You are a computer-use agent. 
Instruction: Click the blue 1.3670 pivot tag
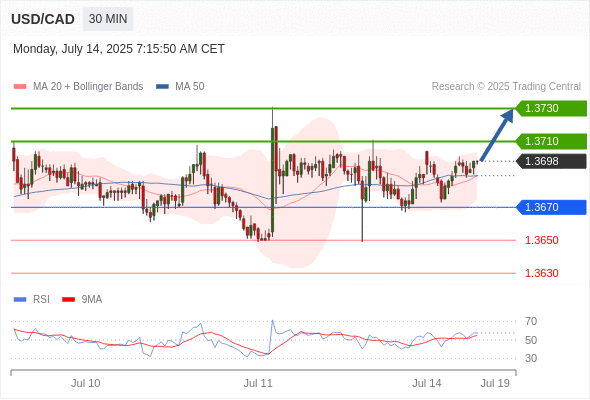(x=551, y=207)
